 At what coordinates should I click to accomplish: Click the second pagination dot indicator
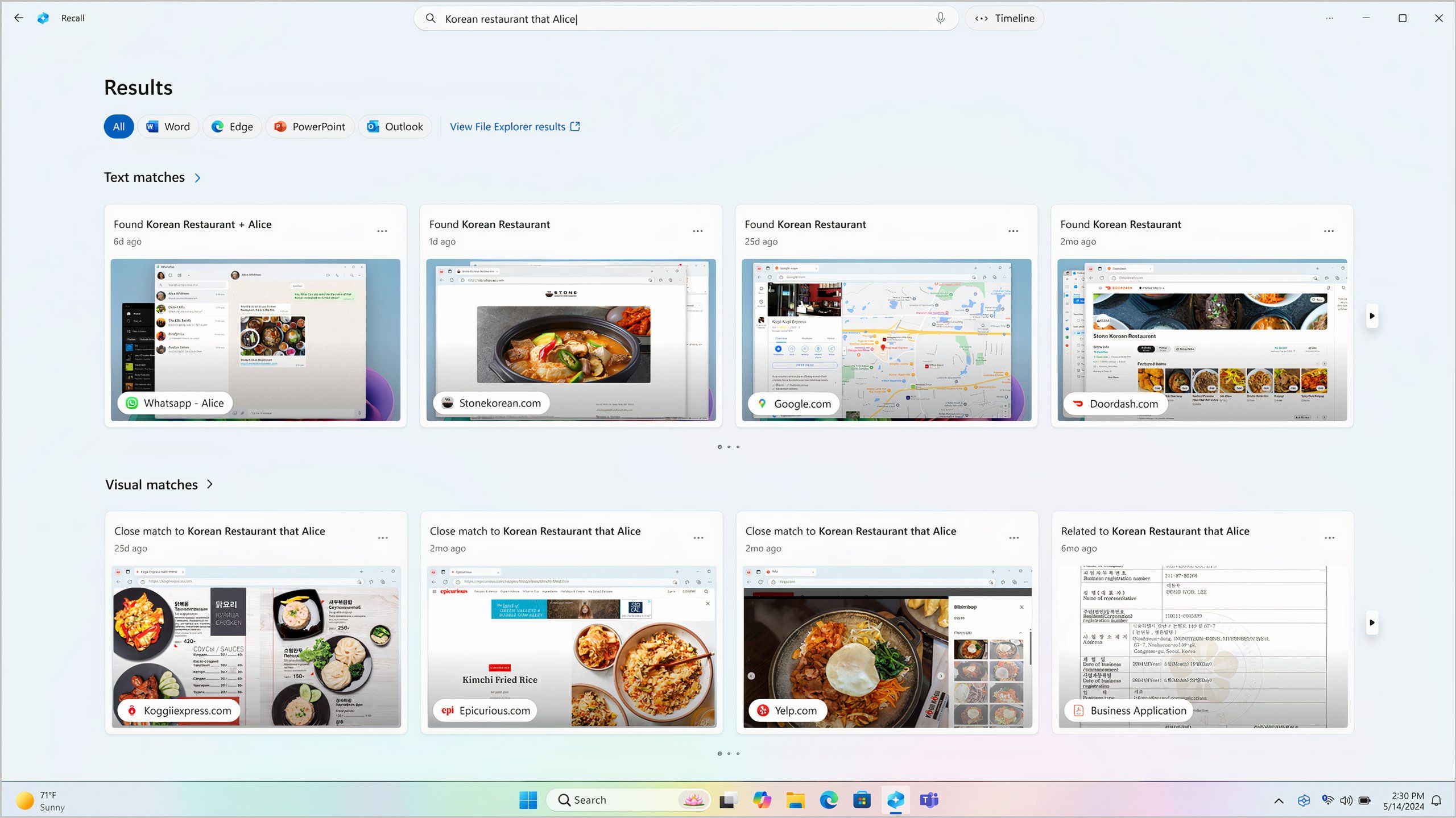click(729, 447)
